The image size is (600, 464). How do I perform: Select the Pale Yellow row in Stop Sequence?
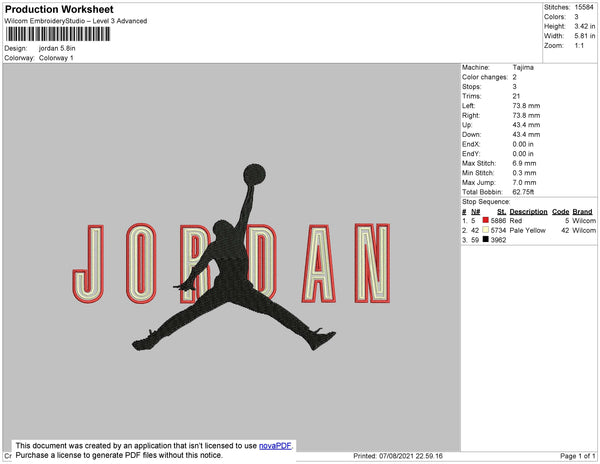530,230
